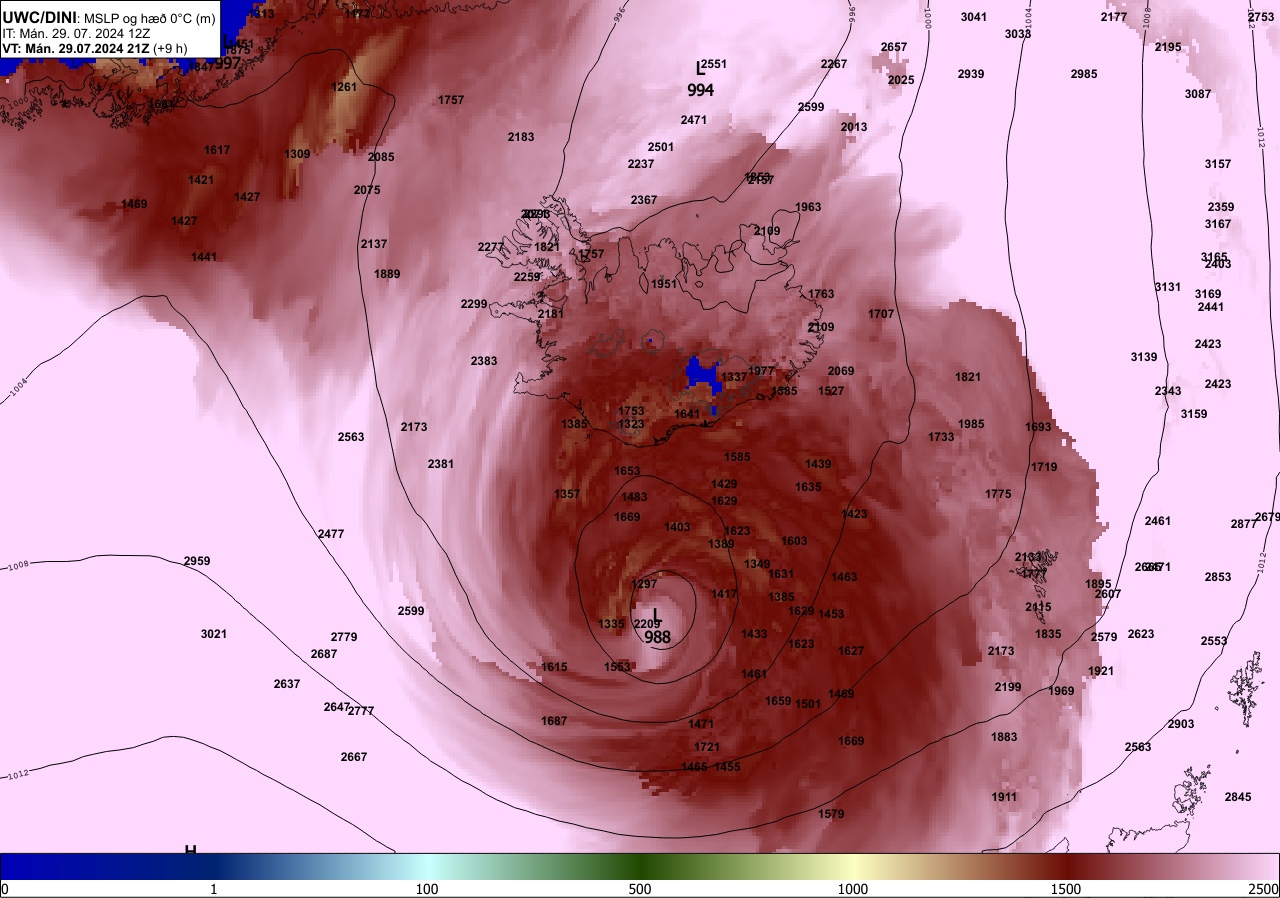Viewport: 1280px width, 898px height.
Task: Click the height value 1309
Action: [297, 154]
